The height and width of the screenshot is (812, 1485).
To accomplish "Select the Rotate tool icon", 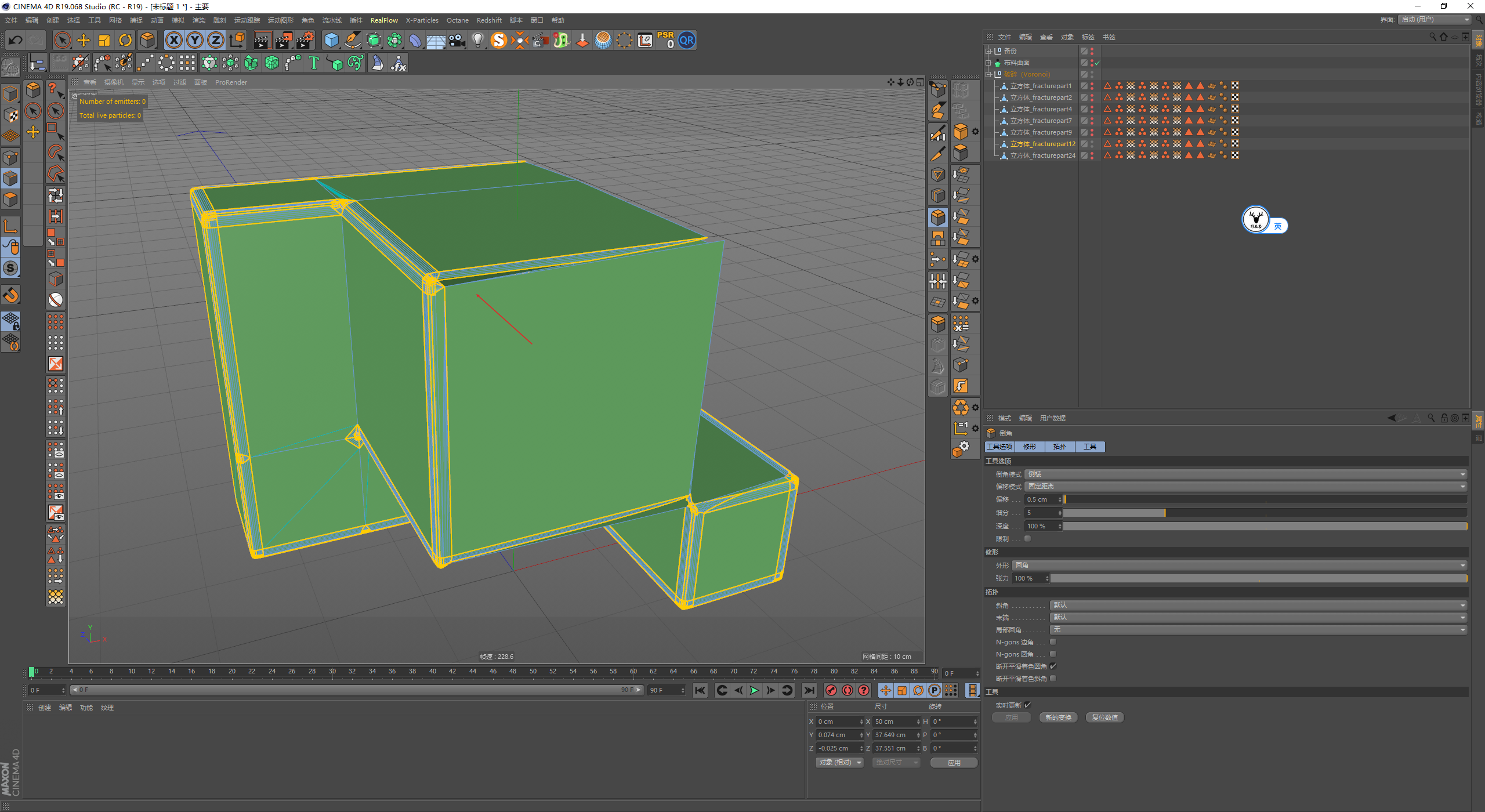I will (x=125, y=40).
